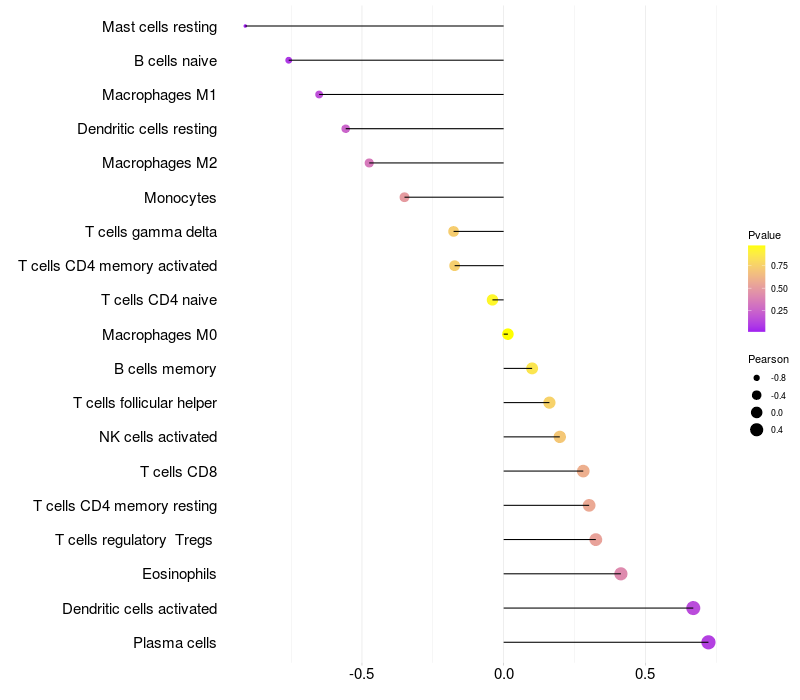Click the Dendritic cells activated dot

coord(693,608)
